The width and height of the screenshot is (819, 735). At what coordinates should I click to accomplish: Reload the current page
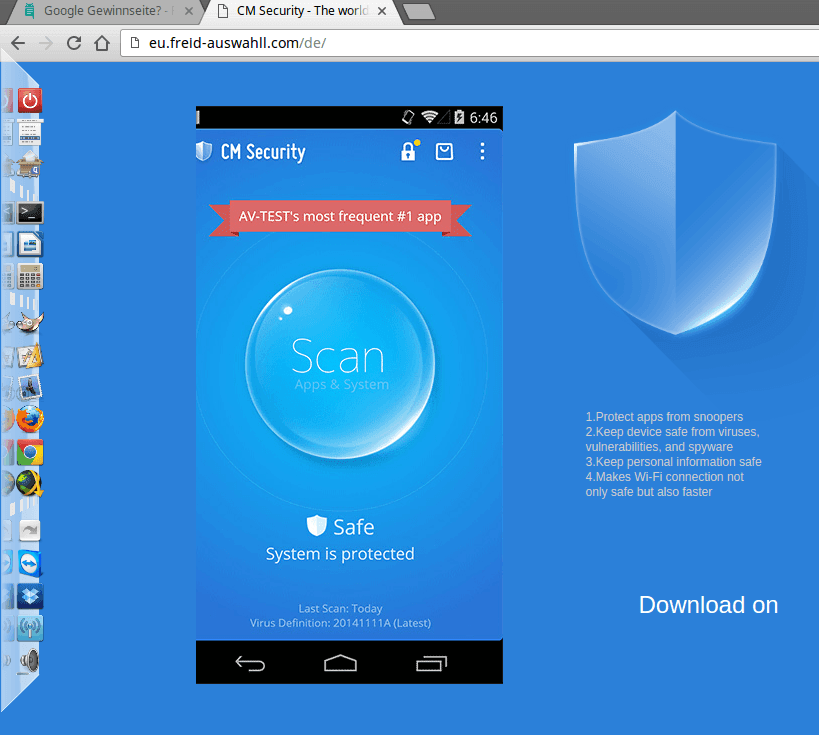[74, 43]
